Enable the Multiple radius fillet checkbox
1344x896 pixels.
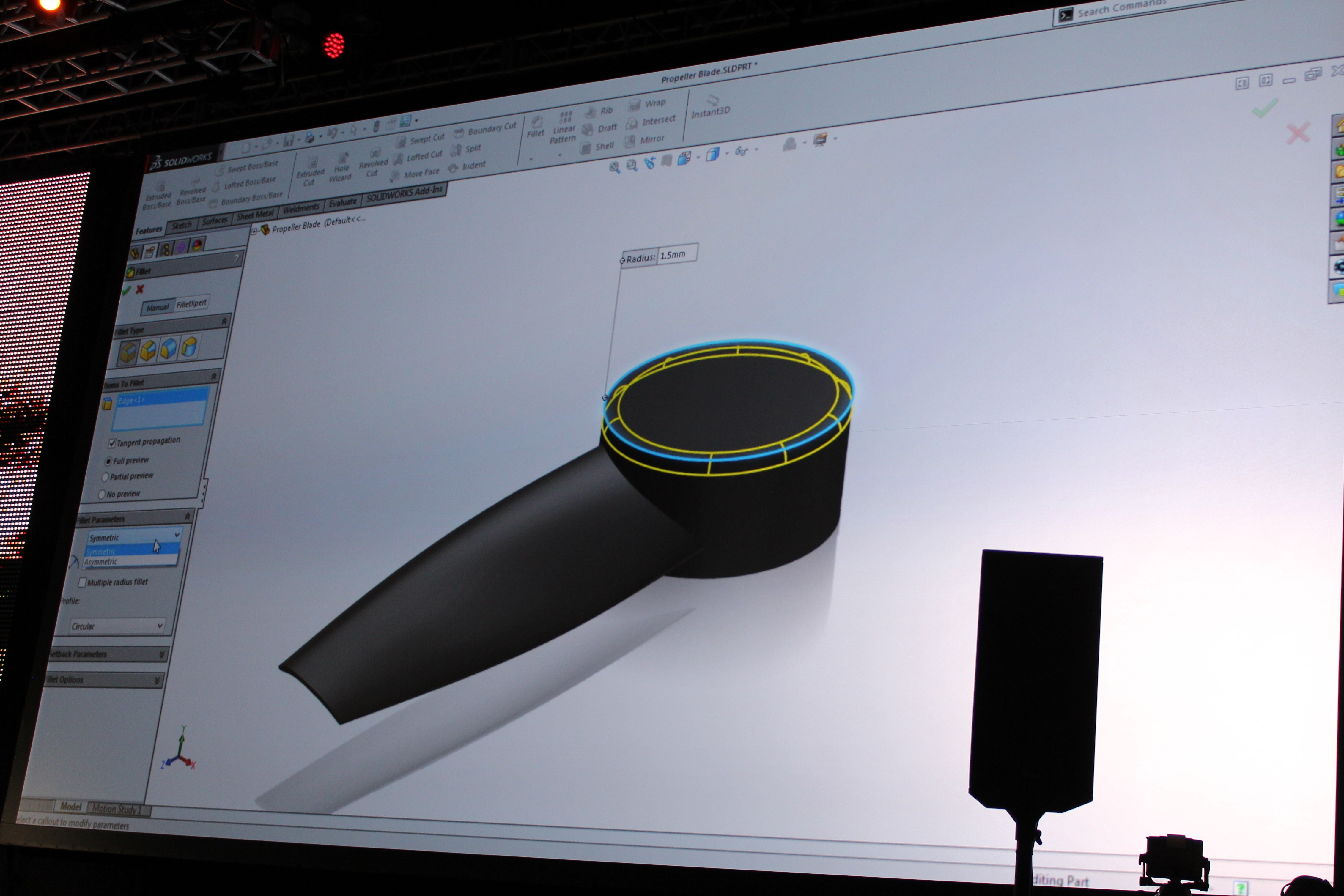[x=82, y=582]
